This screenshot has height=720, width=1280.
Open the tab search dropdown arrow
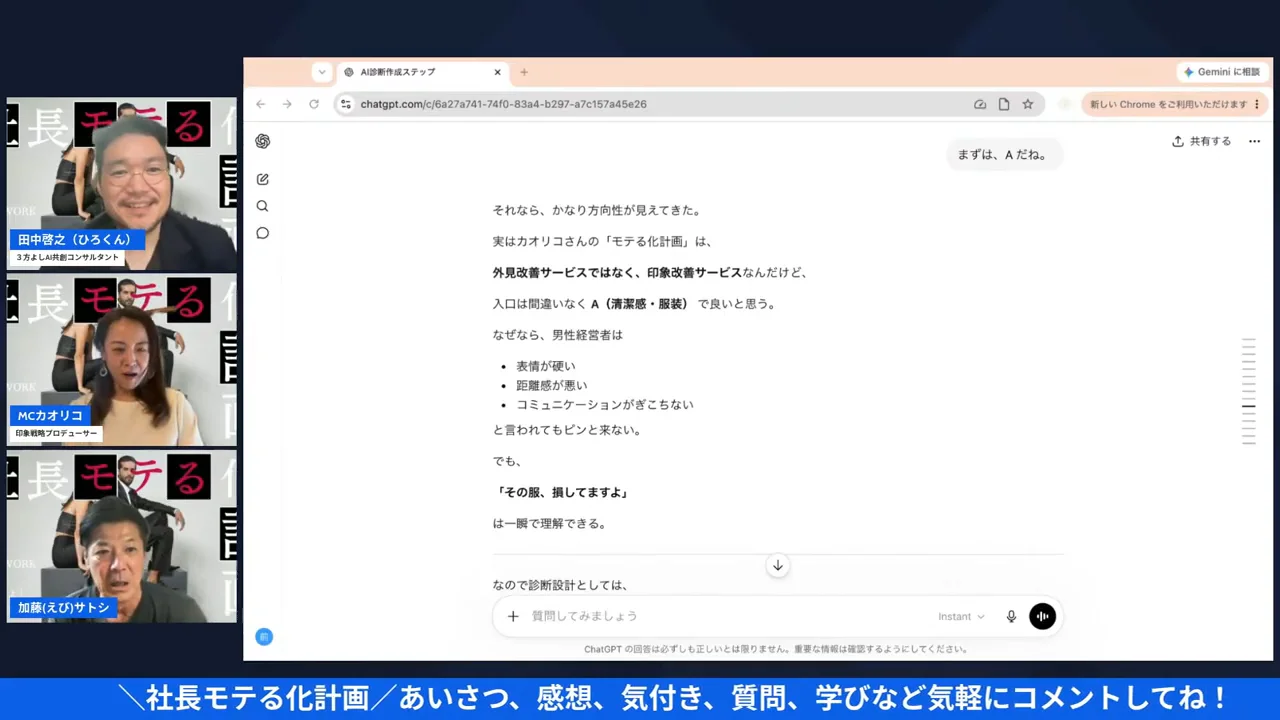click(x=322, y=72)
